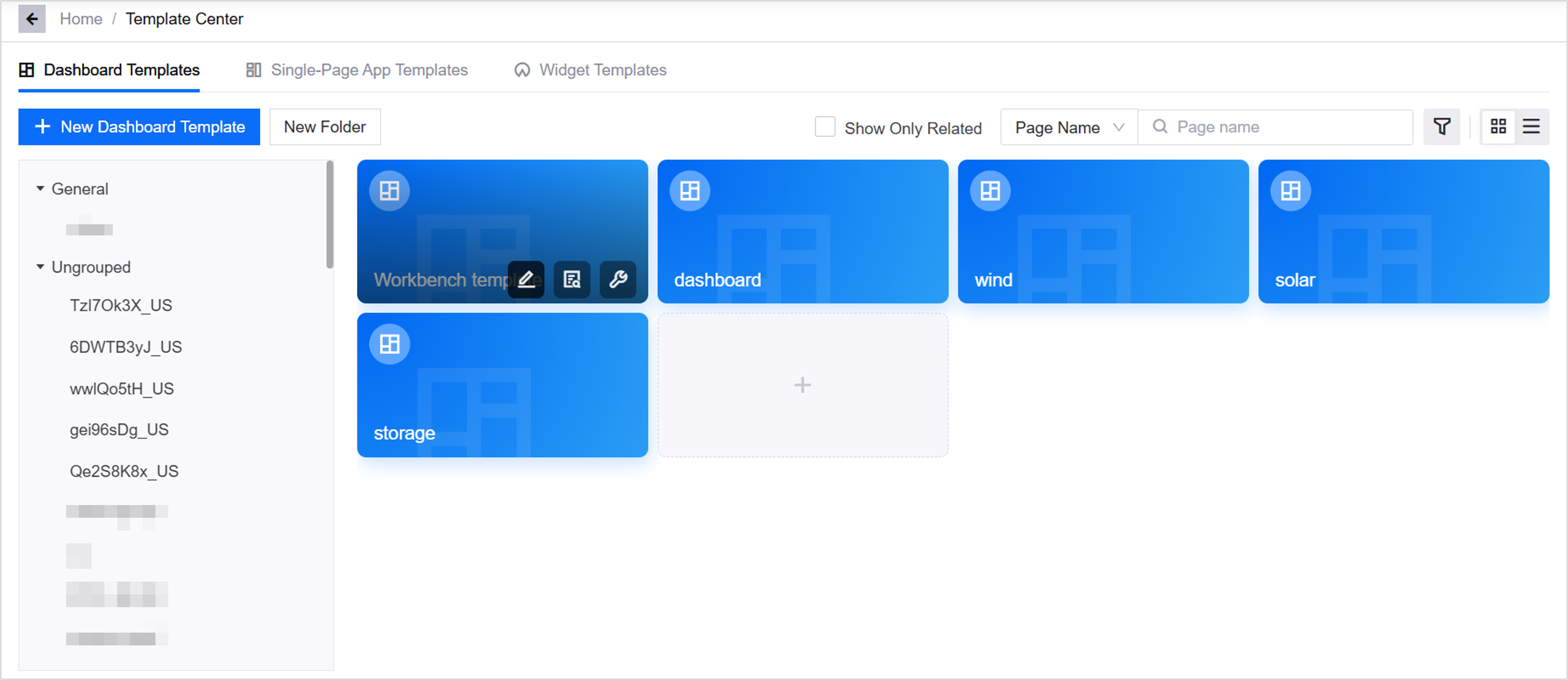Click solar card's layout icon
The width and height of the screenshot is (1568, 680).
(1291, 191)
